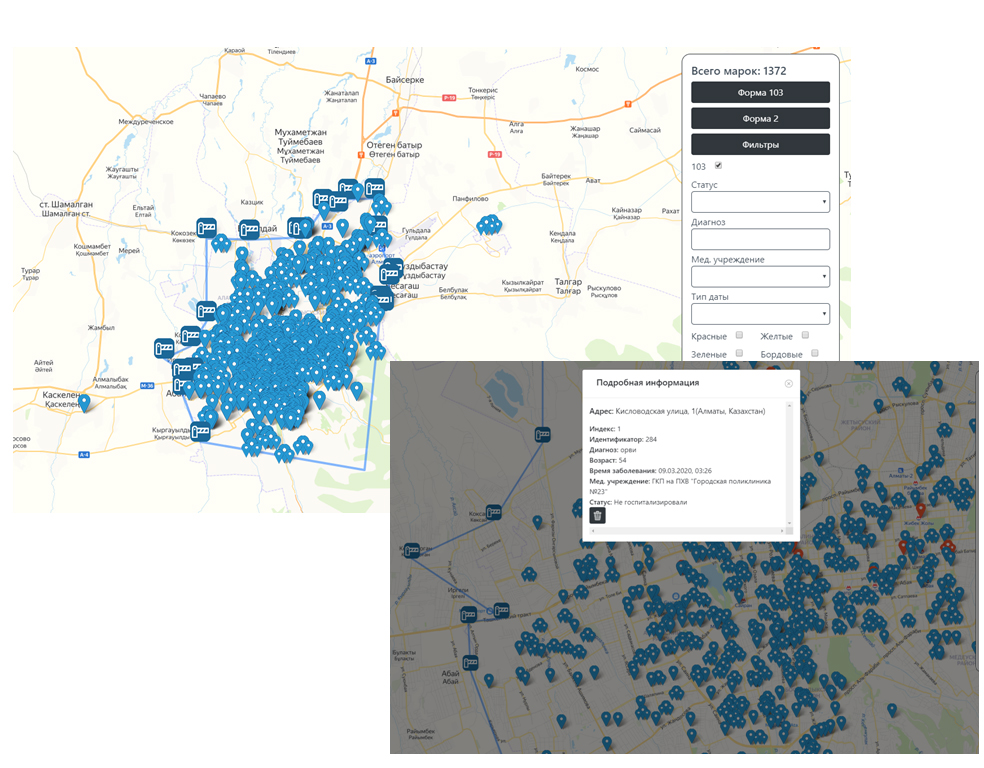
Task: Click popup horizontal scrollbar track
Action: (688, 531)
